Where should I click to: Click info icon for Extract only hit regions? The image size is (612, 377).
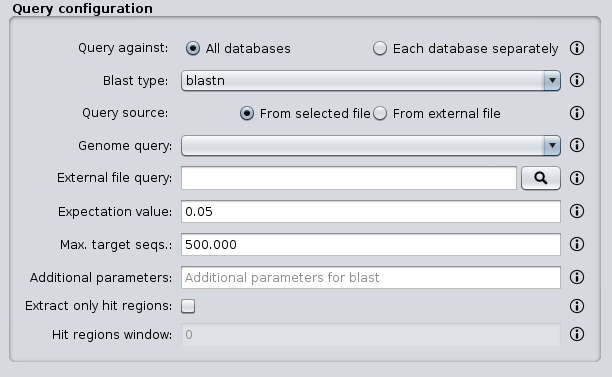pos(577,306)
